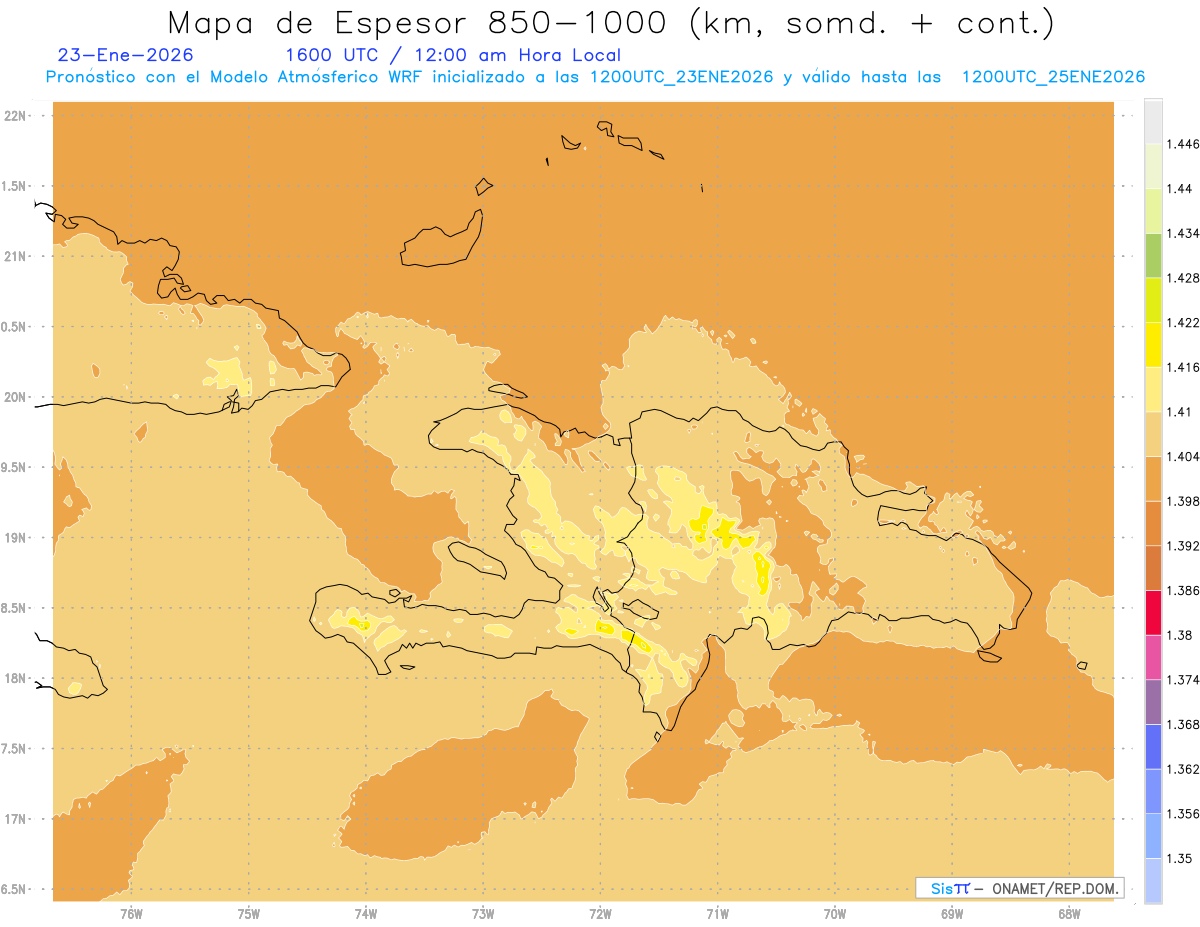Click the longitude label '74W'
The width and height of the screenshot is (1200, 927).
(x=366, y=913)
